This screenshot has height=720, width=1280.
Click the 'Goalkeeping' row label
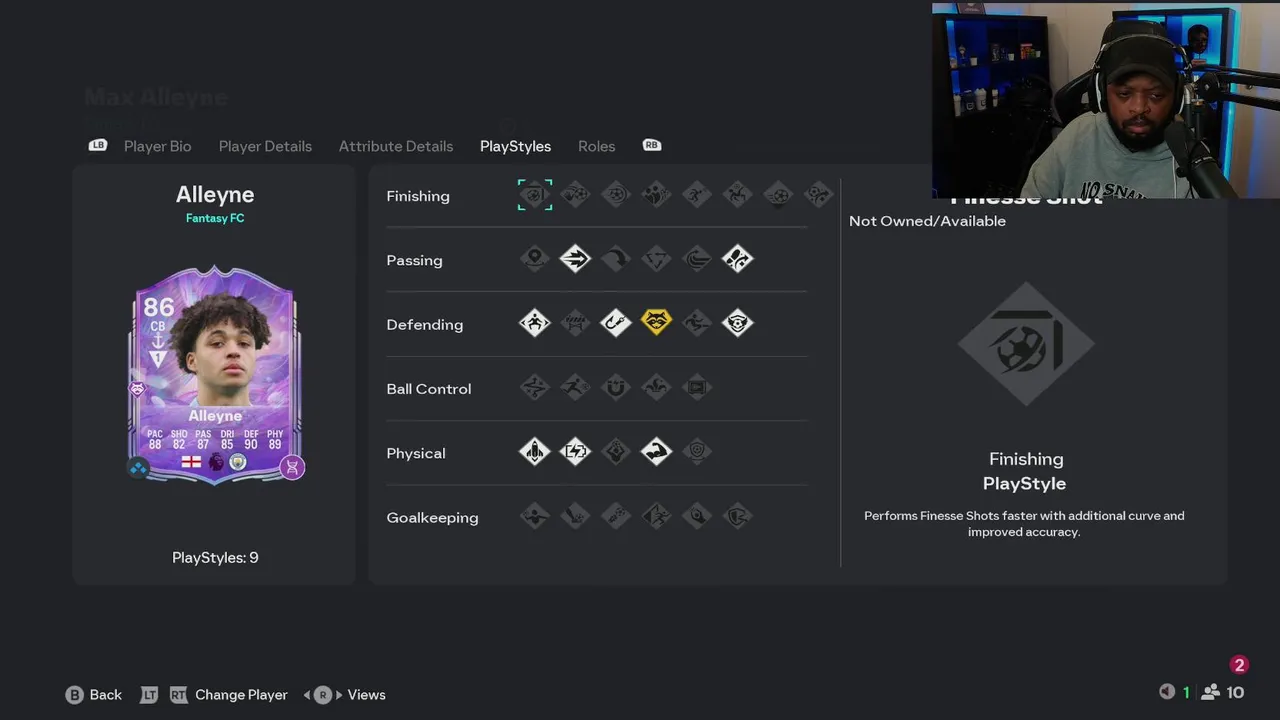coord(432,517)
